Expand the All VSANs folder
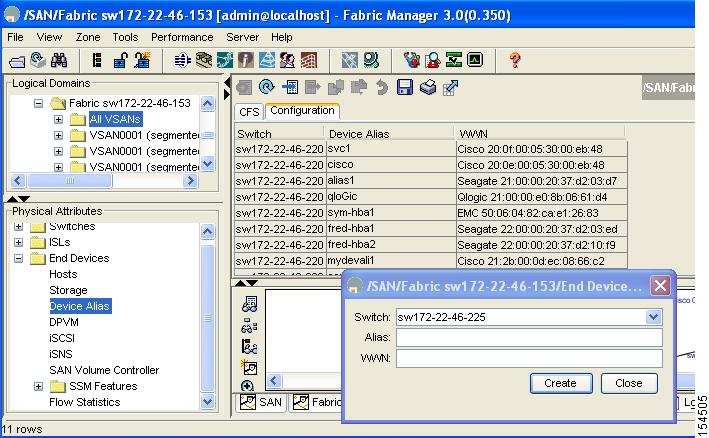The width and height of the screenshot is (709, 438). pos(58,119)
